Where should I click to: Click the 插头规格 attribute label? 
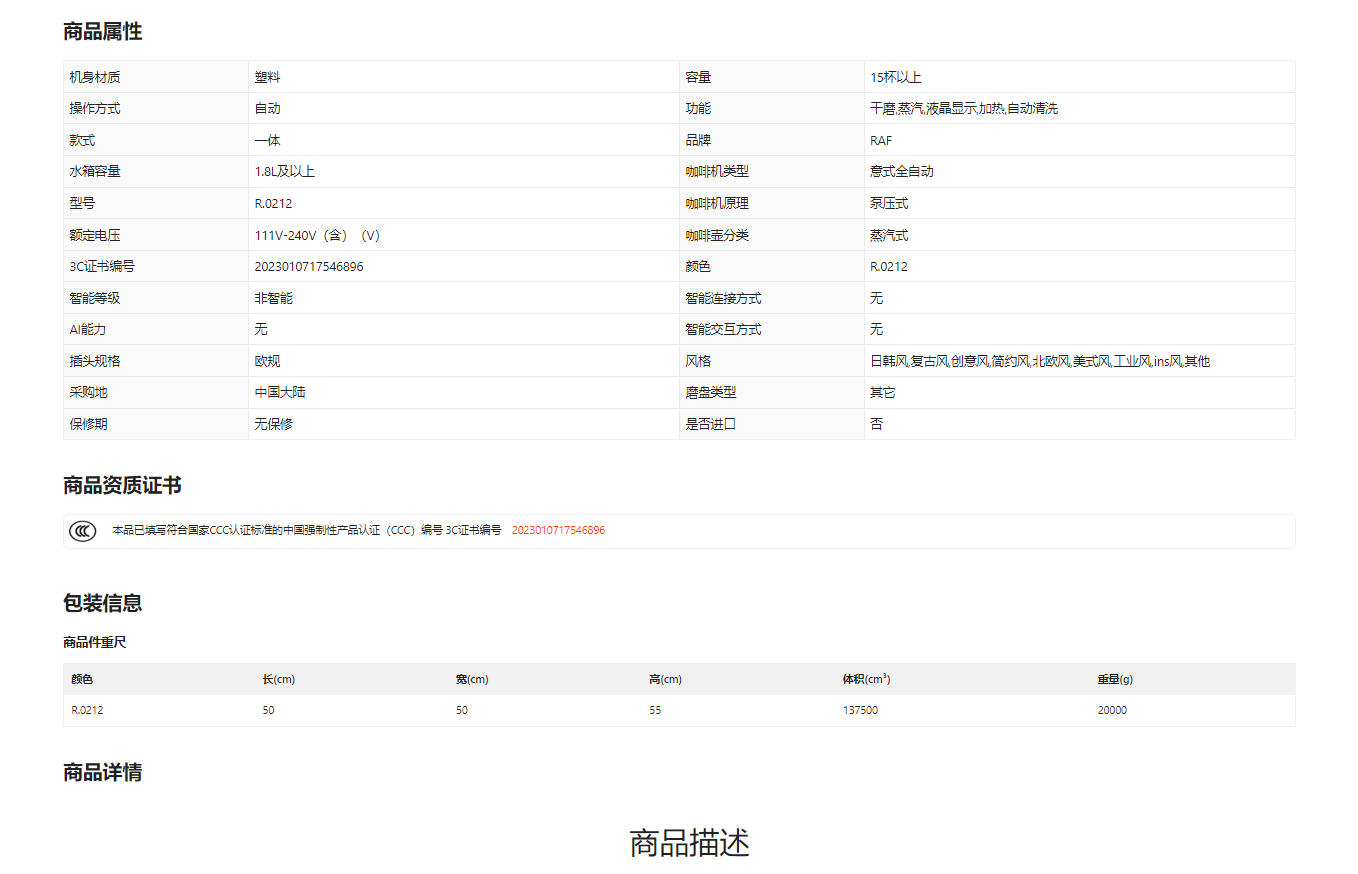click(95, 361)
